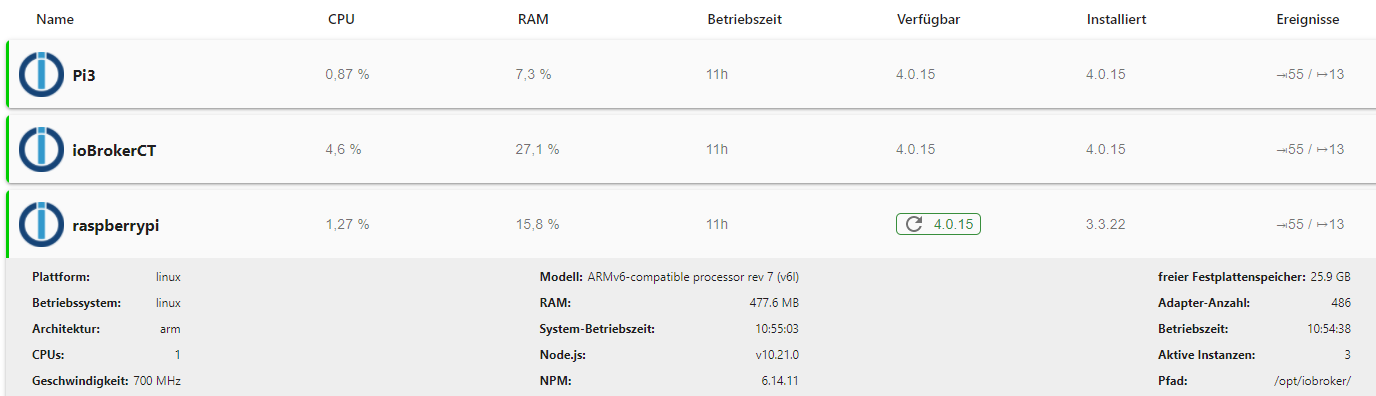The width and height of the screenshot is (1376, 396).
Task: Click the raspberrypi installed version 3.3.22
Action: (1106, 224)
